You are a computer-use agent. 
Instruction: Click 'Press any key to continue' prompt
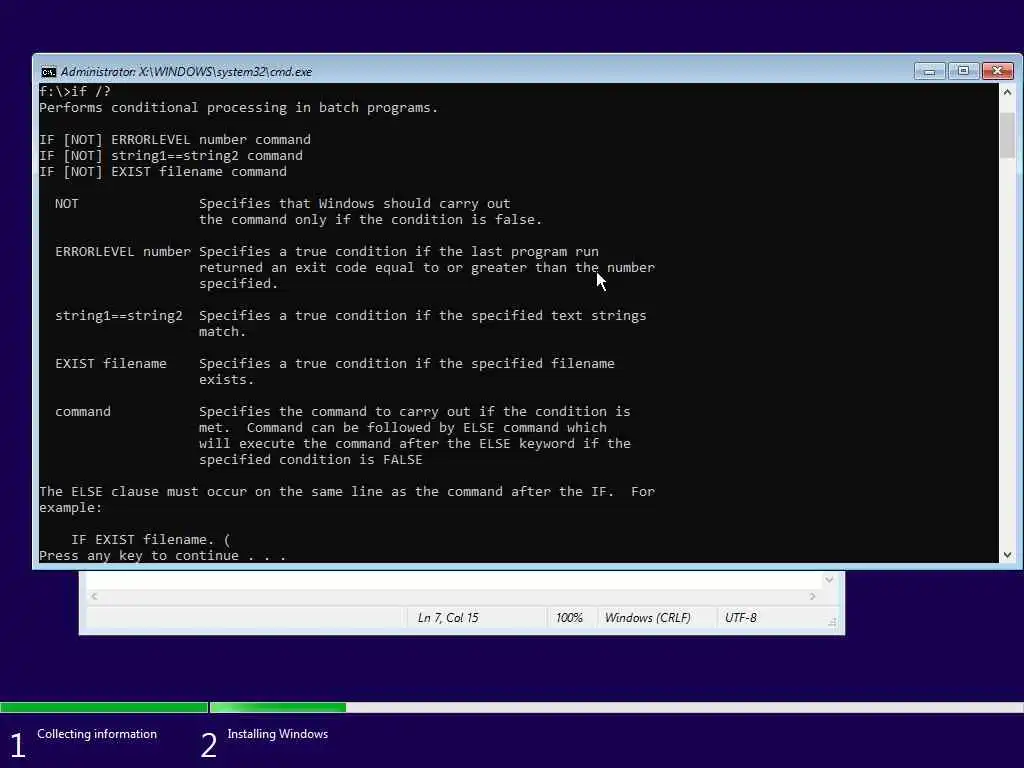click(163, 556)
